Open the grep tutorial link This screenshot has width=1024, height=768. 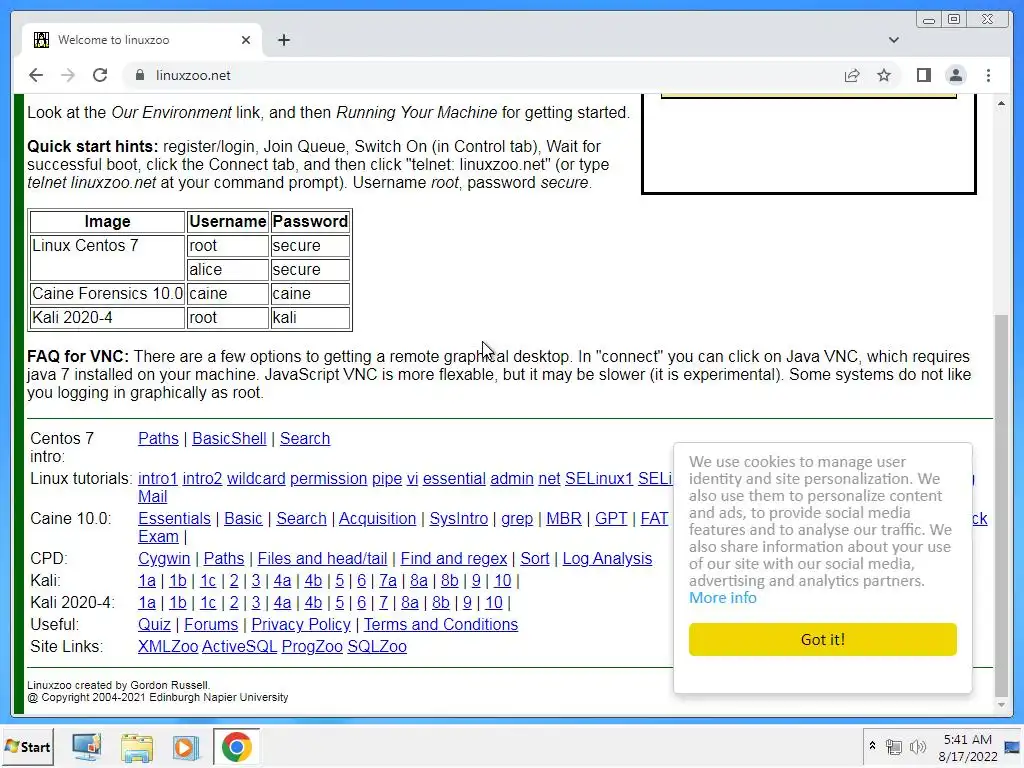point(517,519)
